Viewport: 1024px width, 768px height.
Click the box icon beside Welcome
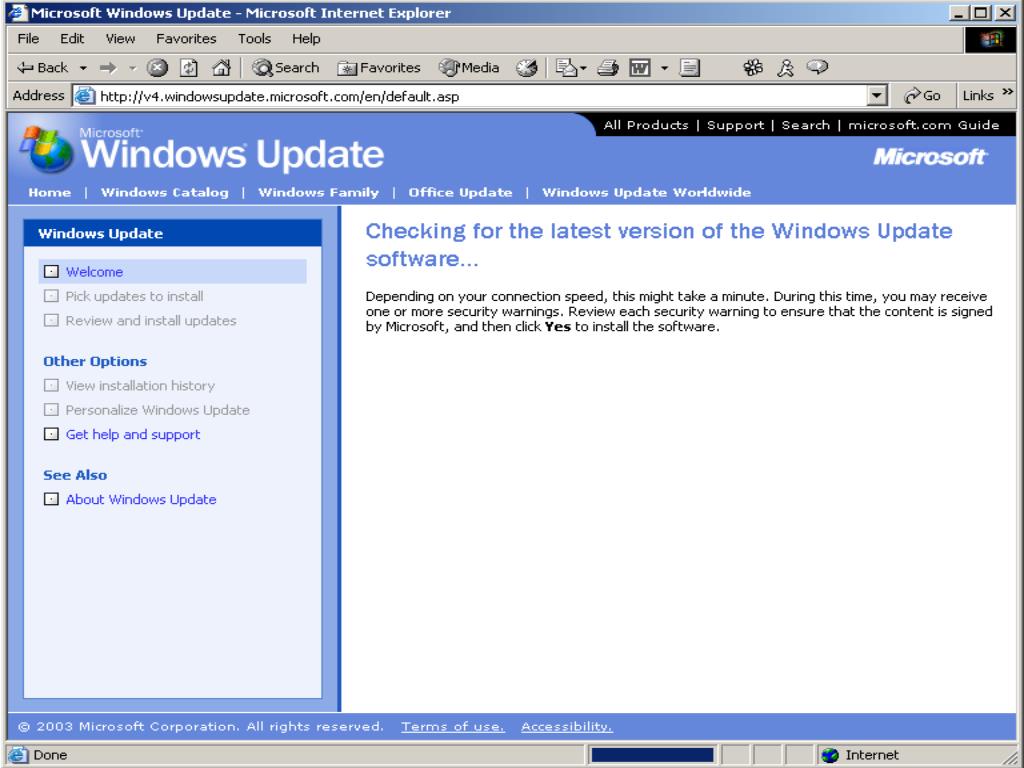[51, 272]
